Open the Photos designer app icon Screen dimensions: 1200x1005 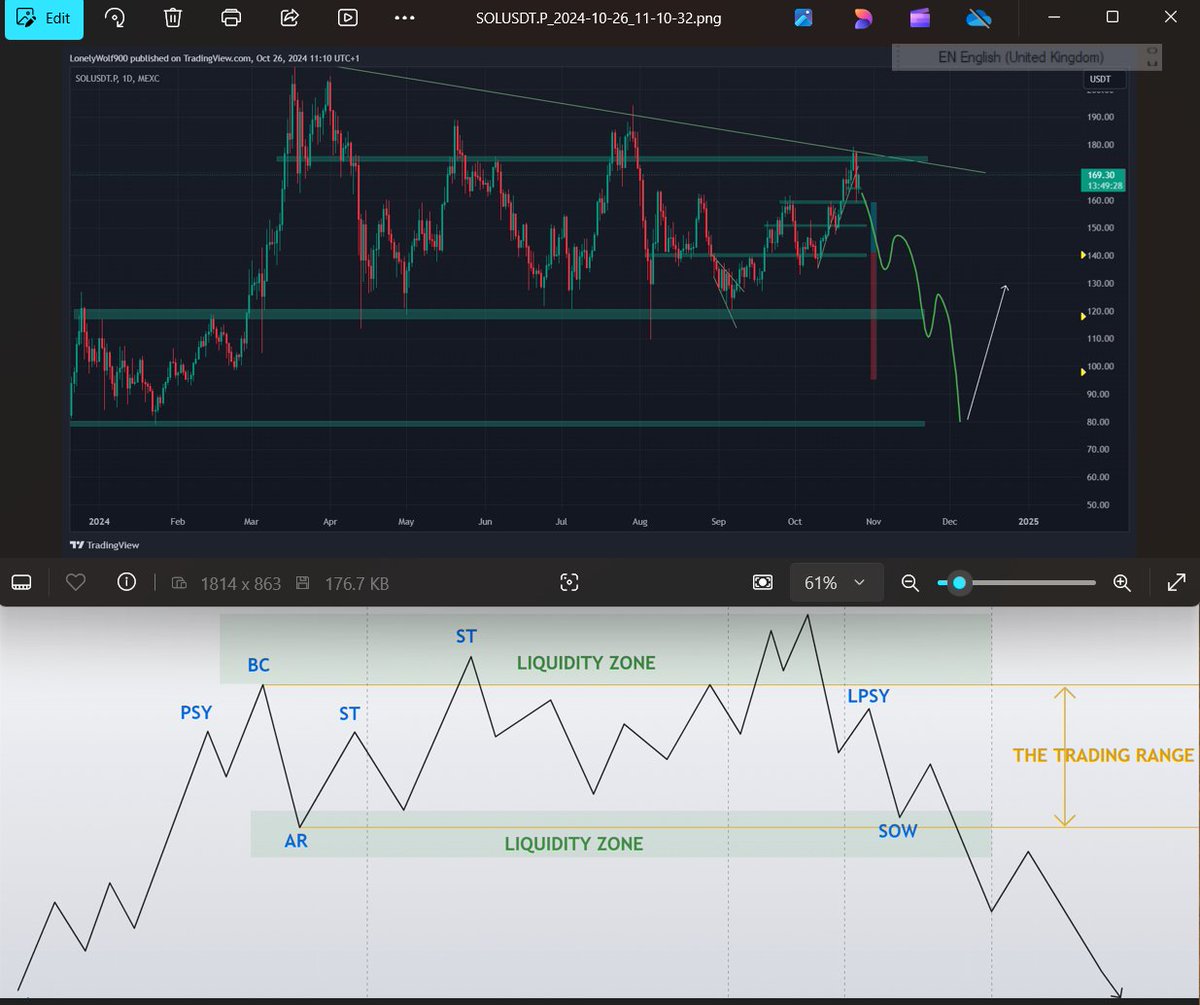pos(804,18)
